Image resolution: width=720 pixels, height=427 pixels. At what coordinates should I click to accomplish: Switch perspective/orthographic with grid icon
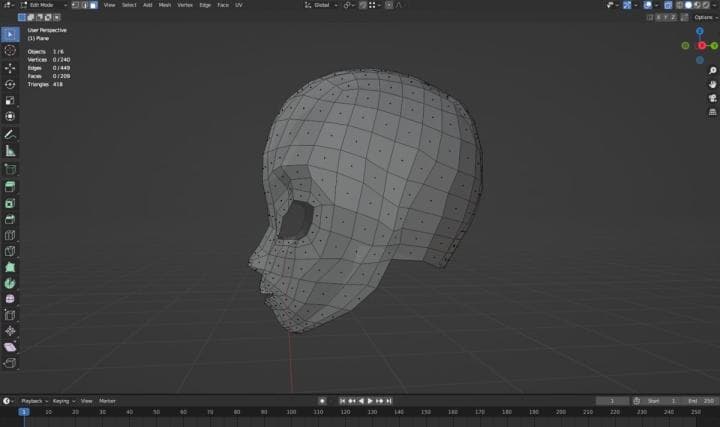pyautogui.click(x=712, y=112)
